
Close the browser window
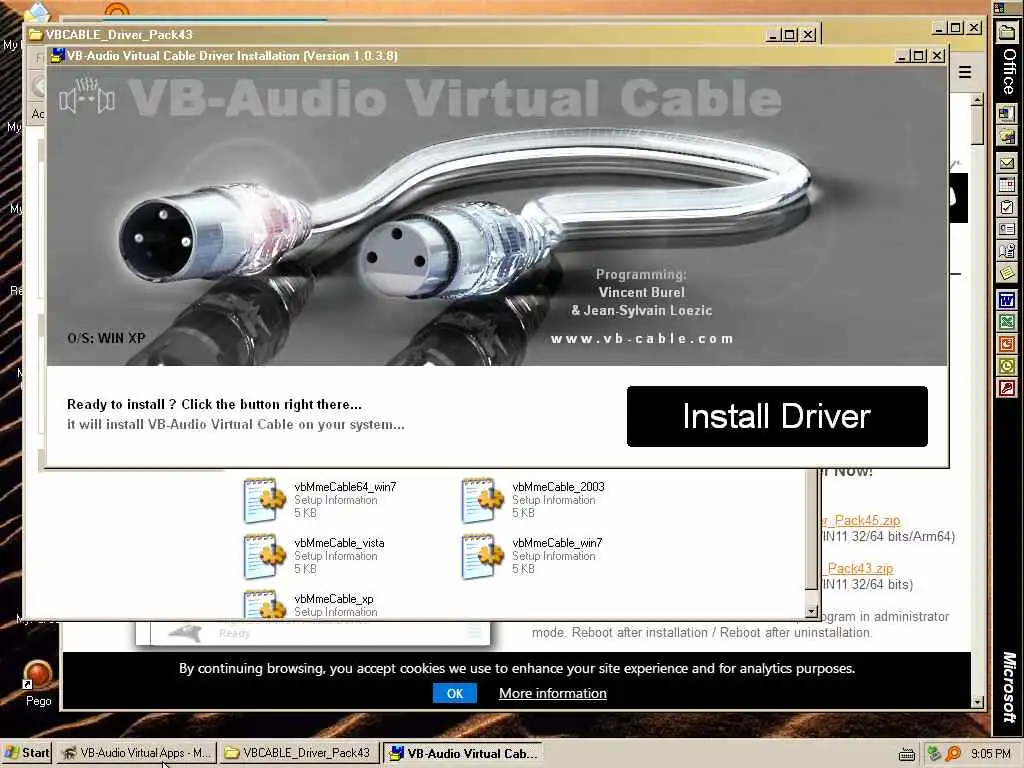[x=974, y=27]
